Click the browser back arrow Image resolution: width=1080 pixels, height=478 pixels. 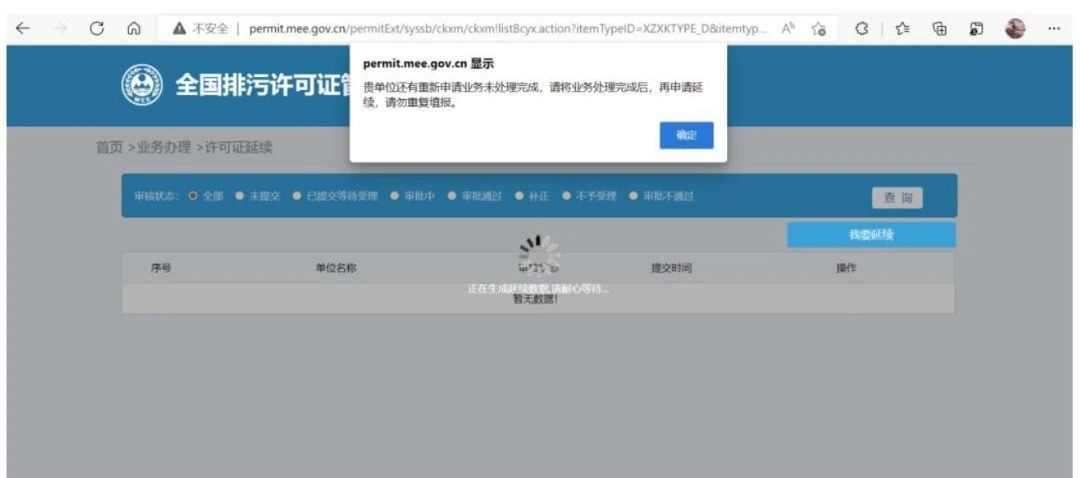(x=22, y=29)
